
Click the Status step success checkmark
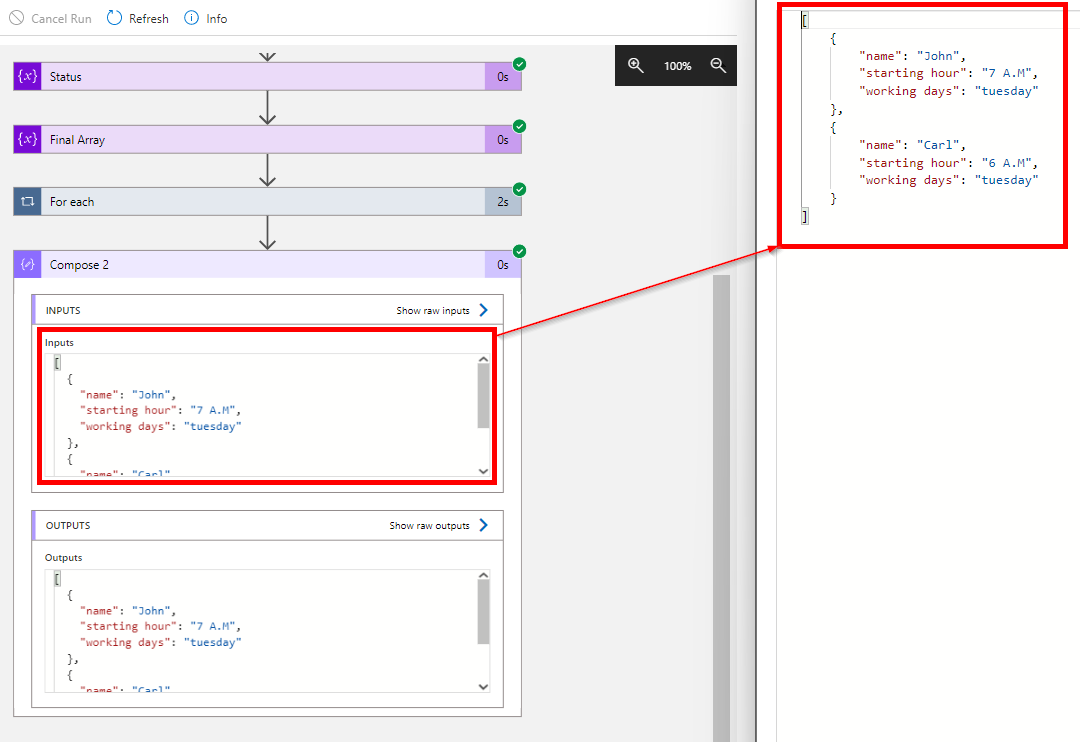[x=520, y=64]
